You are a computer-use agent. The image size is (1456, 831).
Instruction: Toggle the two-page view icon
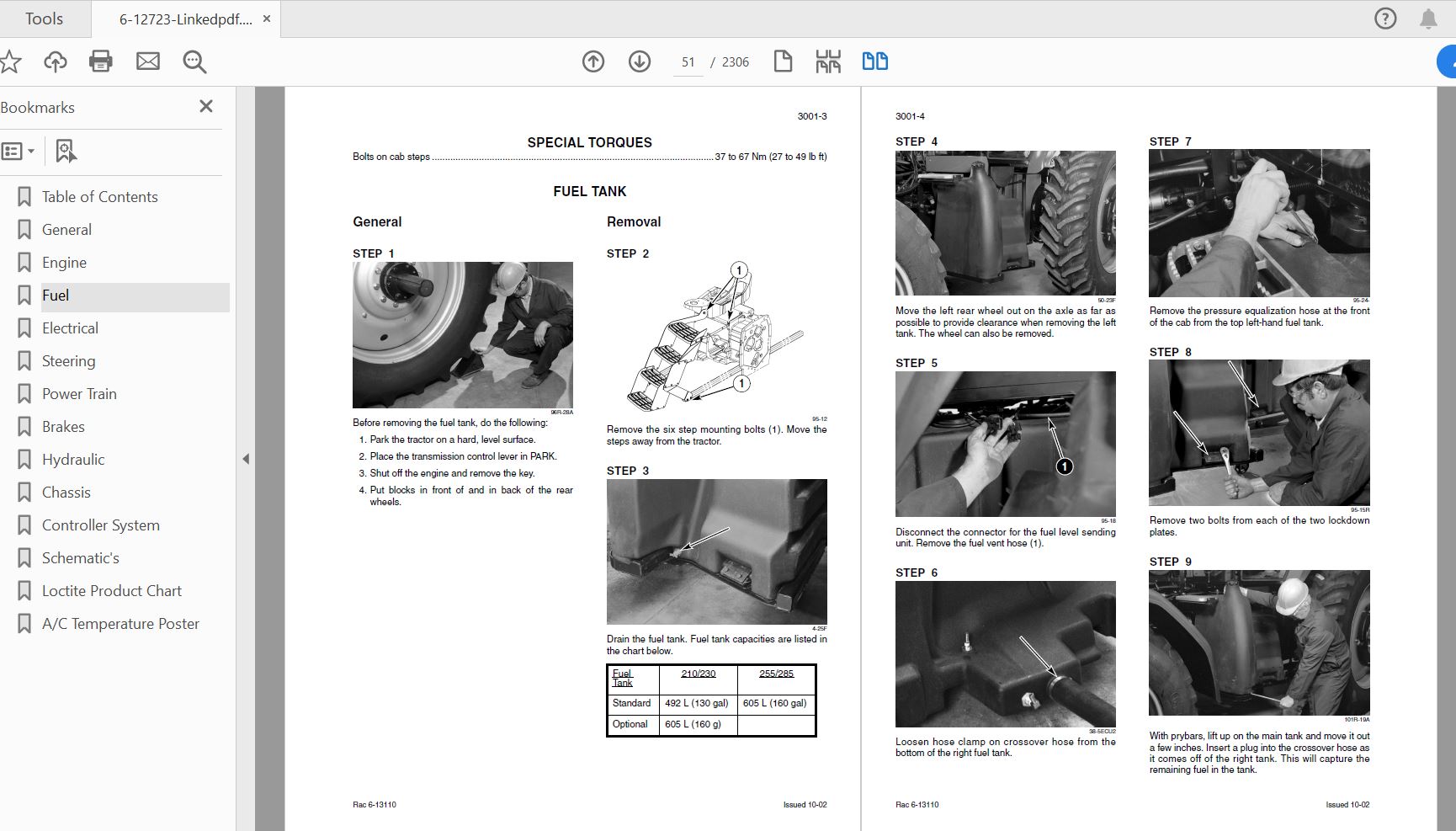[x=875, y=61]
